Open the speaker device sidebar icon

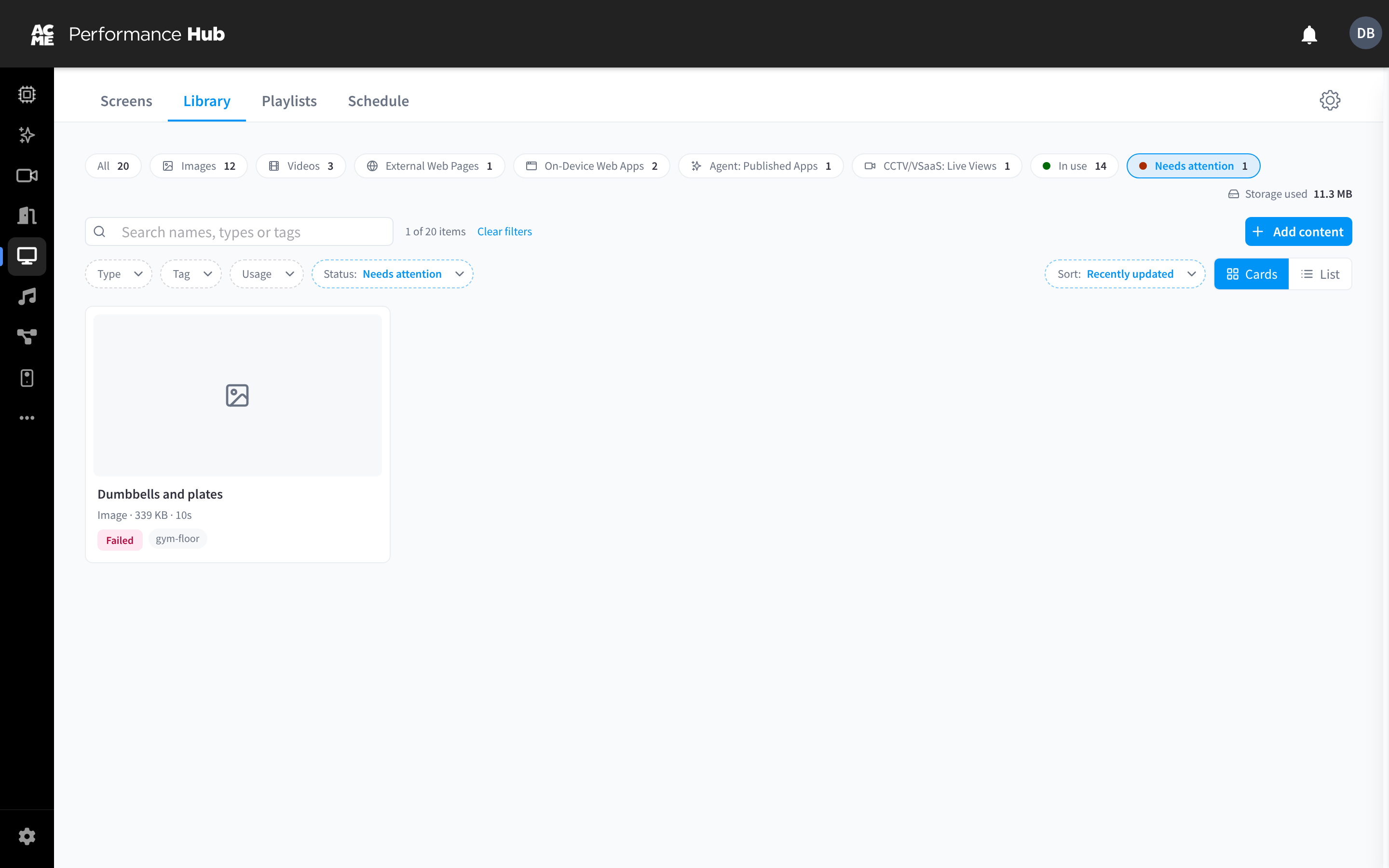click(x=27, y=378)
